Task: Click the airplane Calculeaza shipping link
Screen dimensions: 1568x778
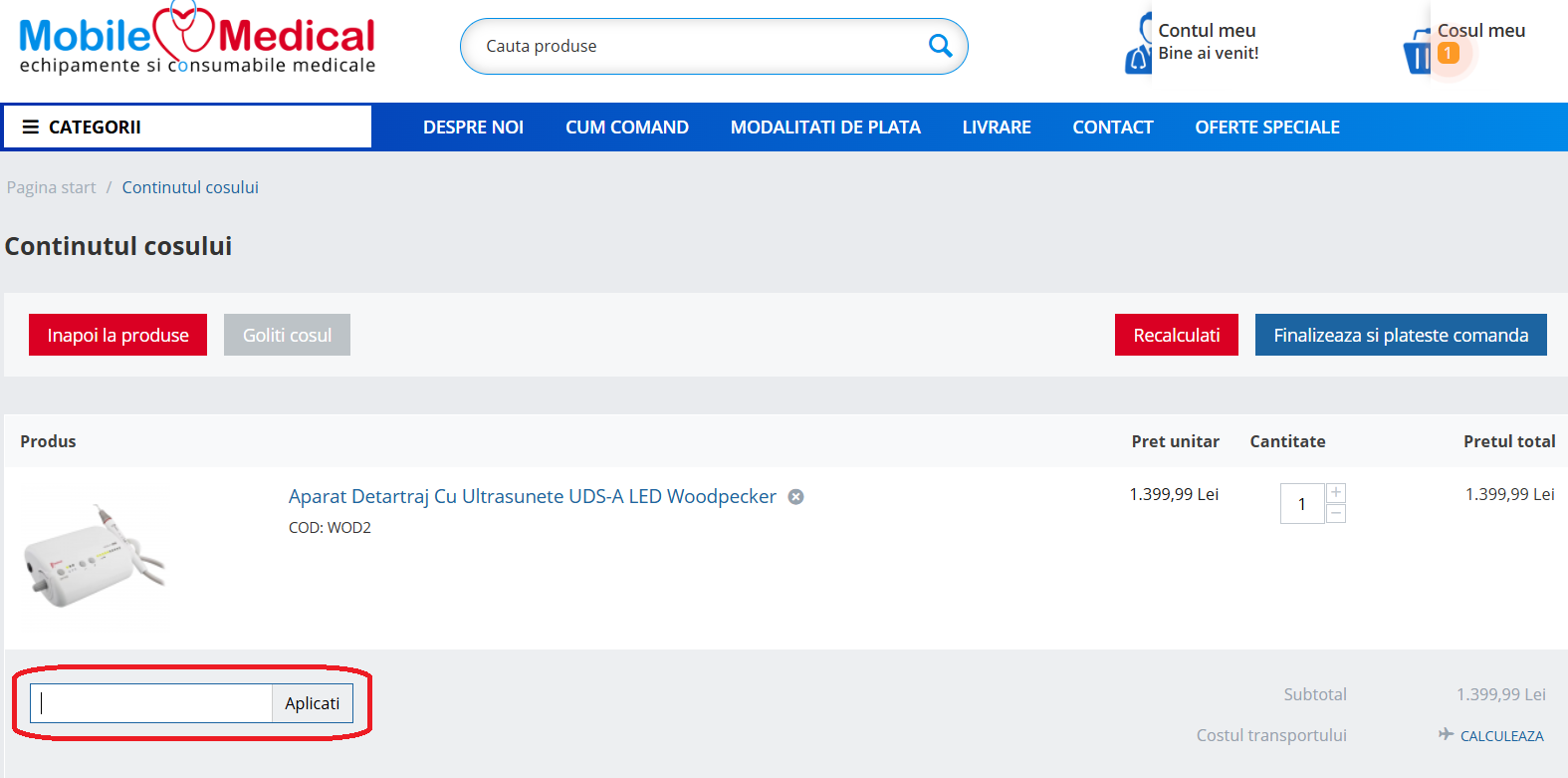Action: click(1490, 735)
